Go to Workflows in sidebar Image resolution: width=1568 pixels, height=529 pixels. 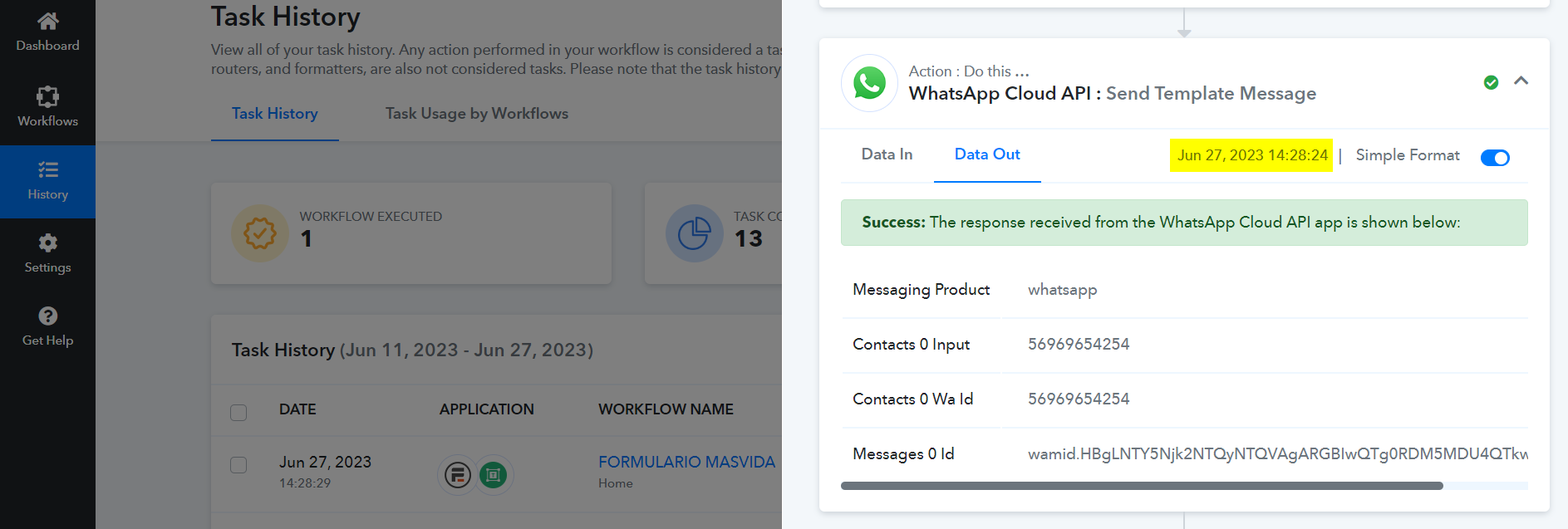point(47,106)
